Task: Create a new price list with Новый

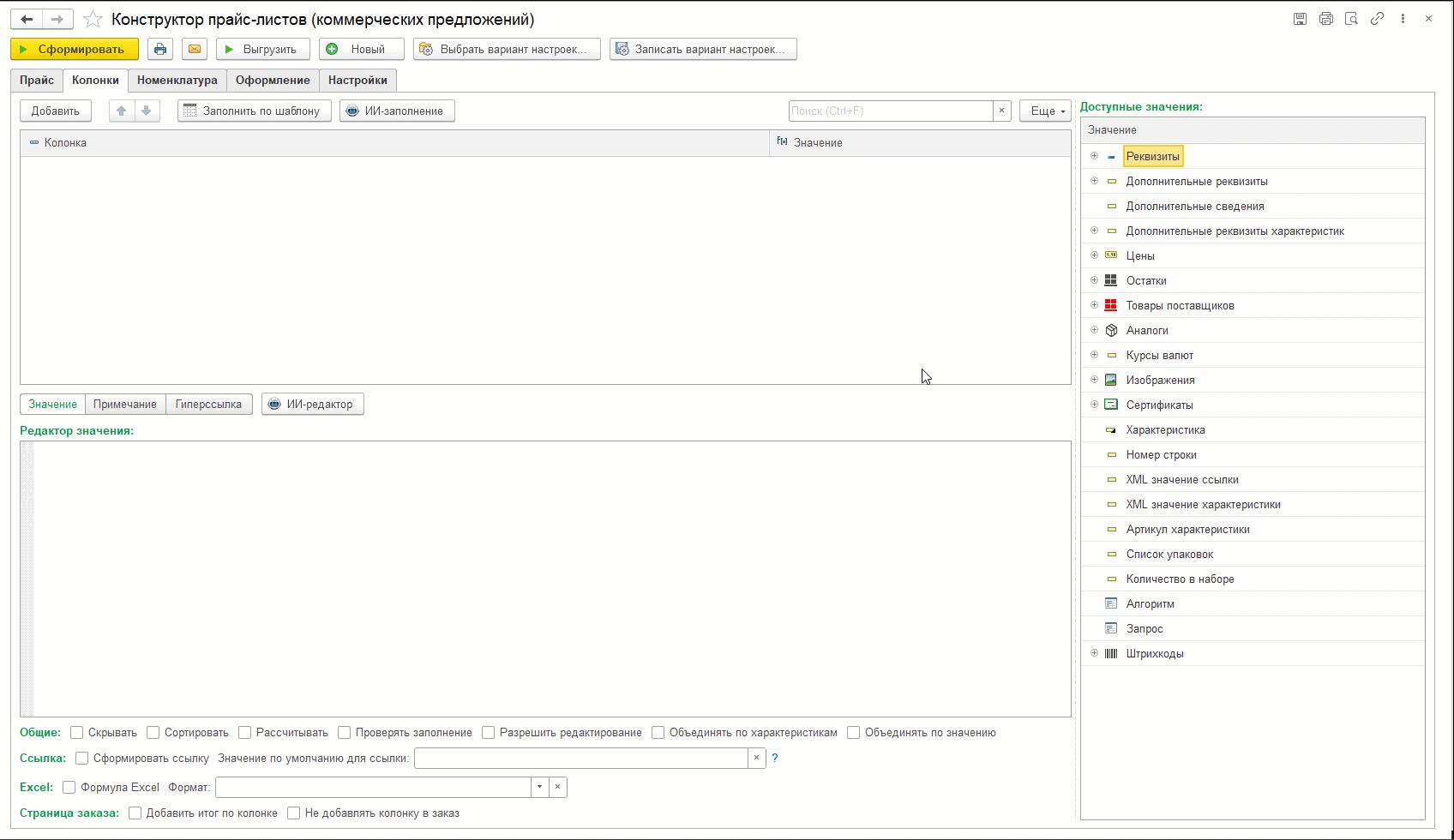Action: [362, 49]
